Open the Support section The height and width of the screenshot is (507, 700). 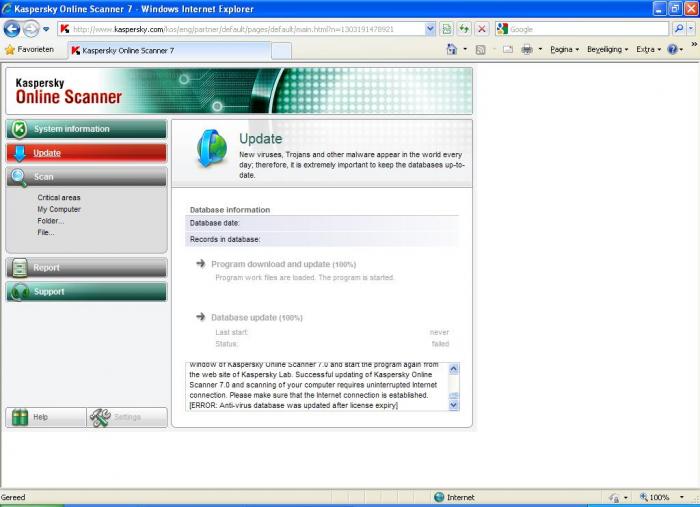87,292
